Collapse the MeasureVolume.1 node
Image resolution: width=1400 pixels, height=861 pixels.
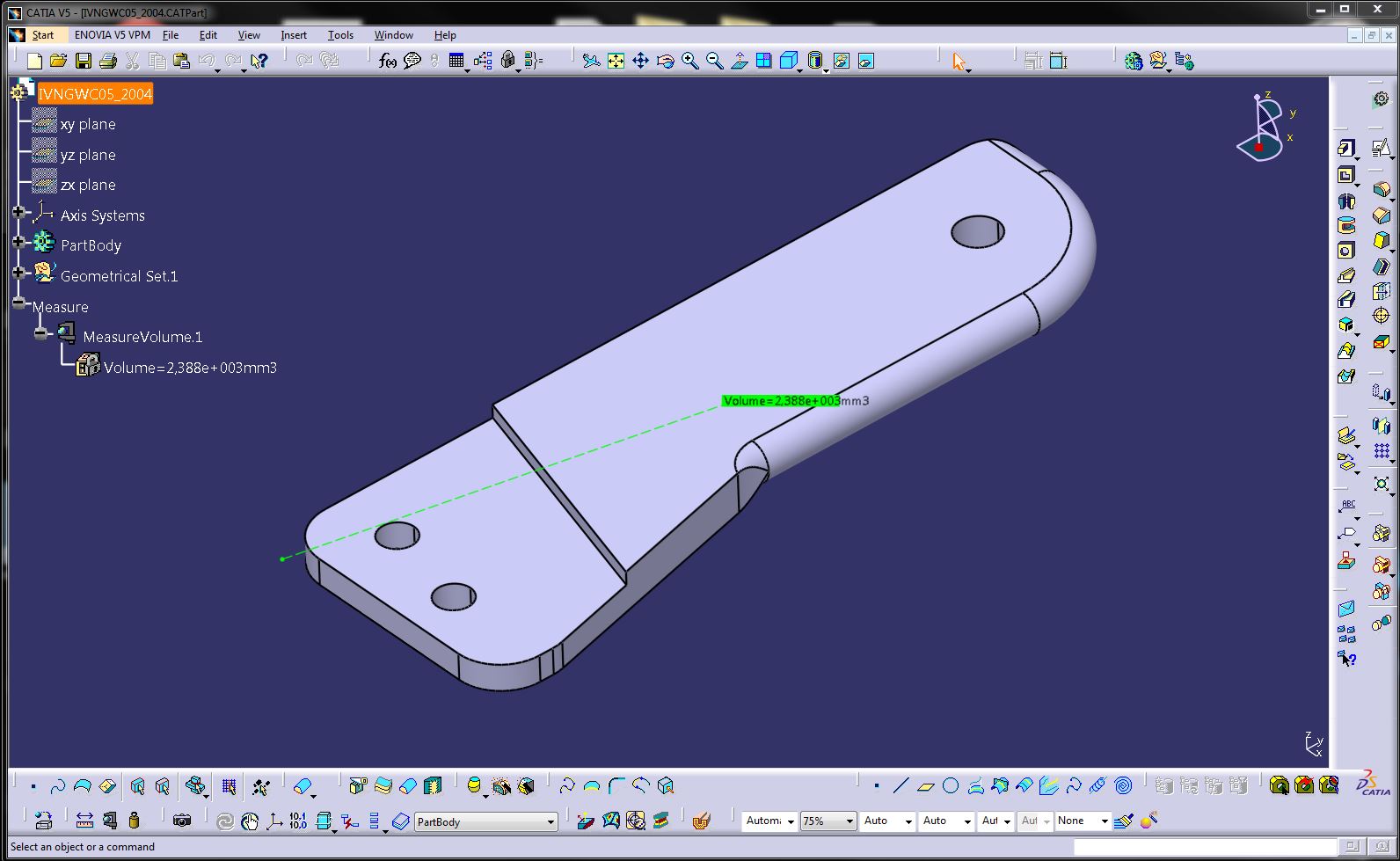click(x=40, y=334)
